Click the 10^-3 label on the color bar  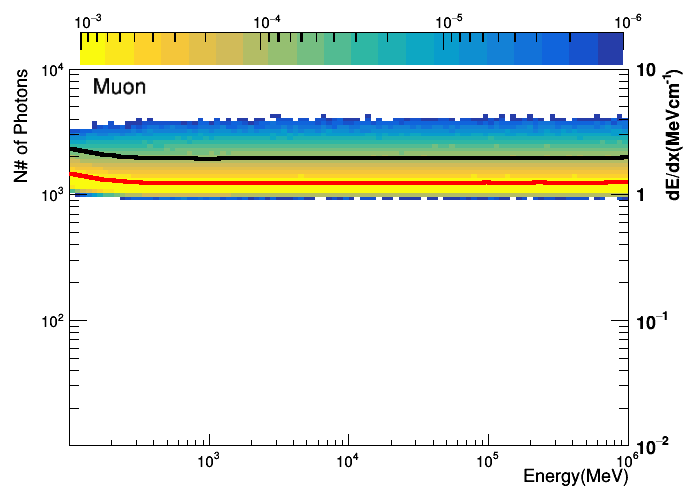tap(88, 22)
